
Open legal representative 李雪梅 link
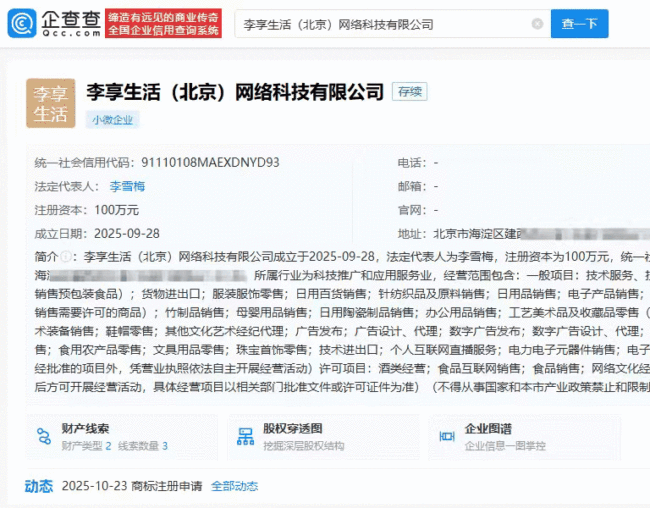tap(127, 186)
